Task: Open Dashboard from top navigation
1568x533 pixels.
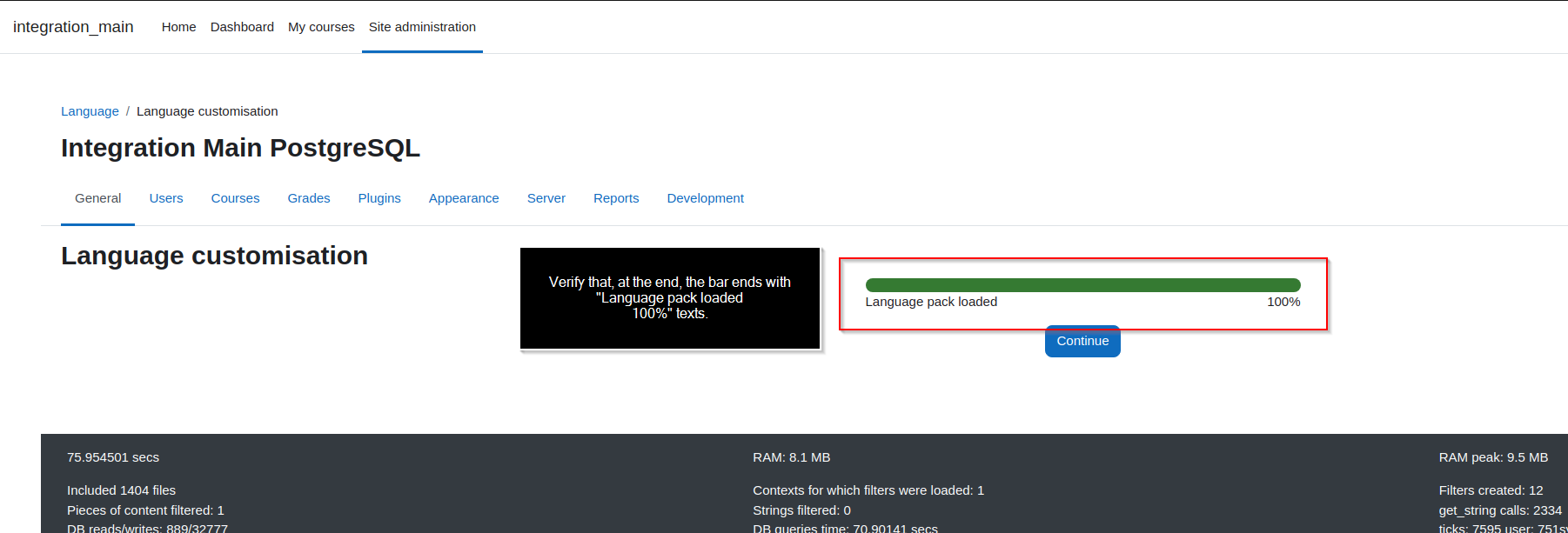Action: pos(242,27)
